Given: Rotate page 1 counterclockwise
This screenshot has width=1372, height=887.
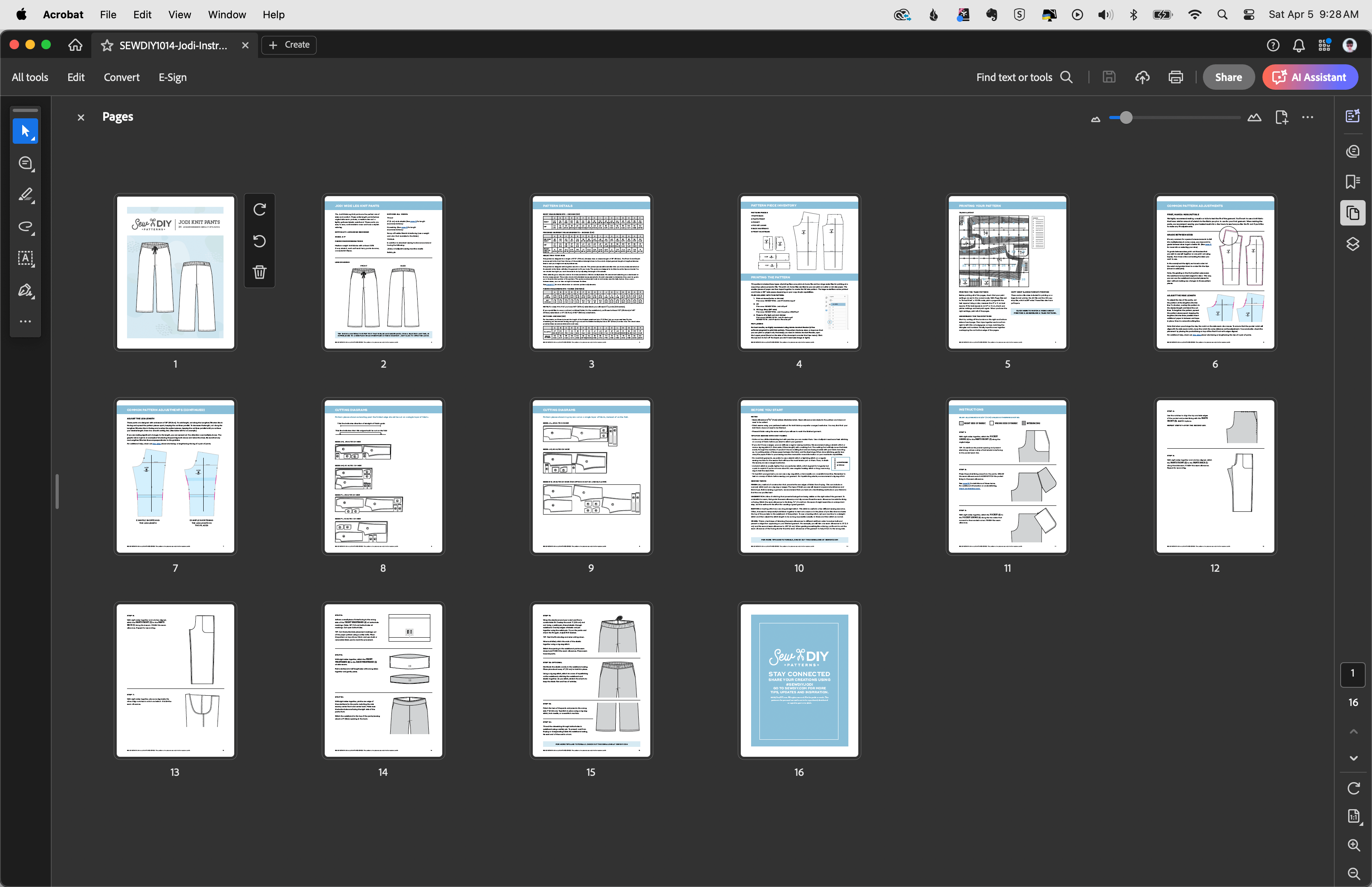Looking at the screenshot, I should pyautogui.click(x=260, y=241).
